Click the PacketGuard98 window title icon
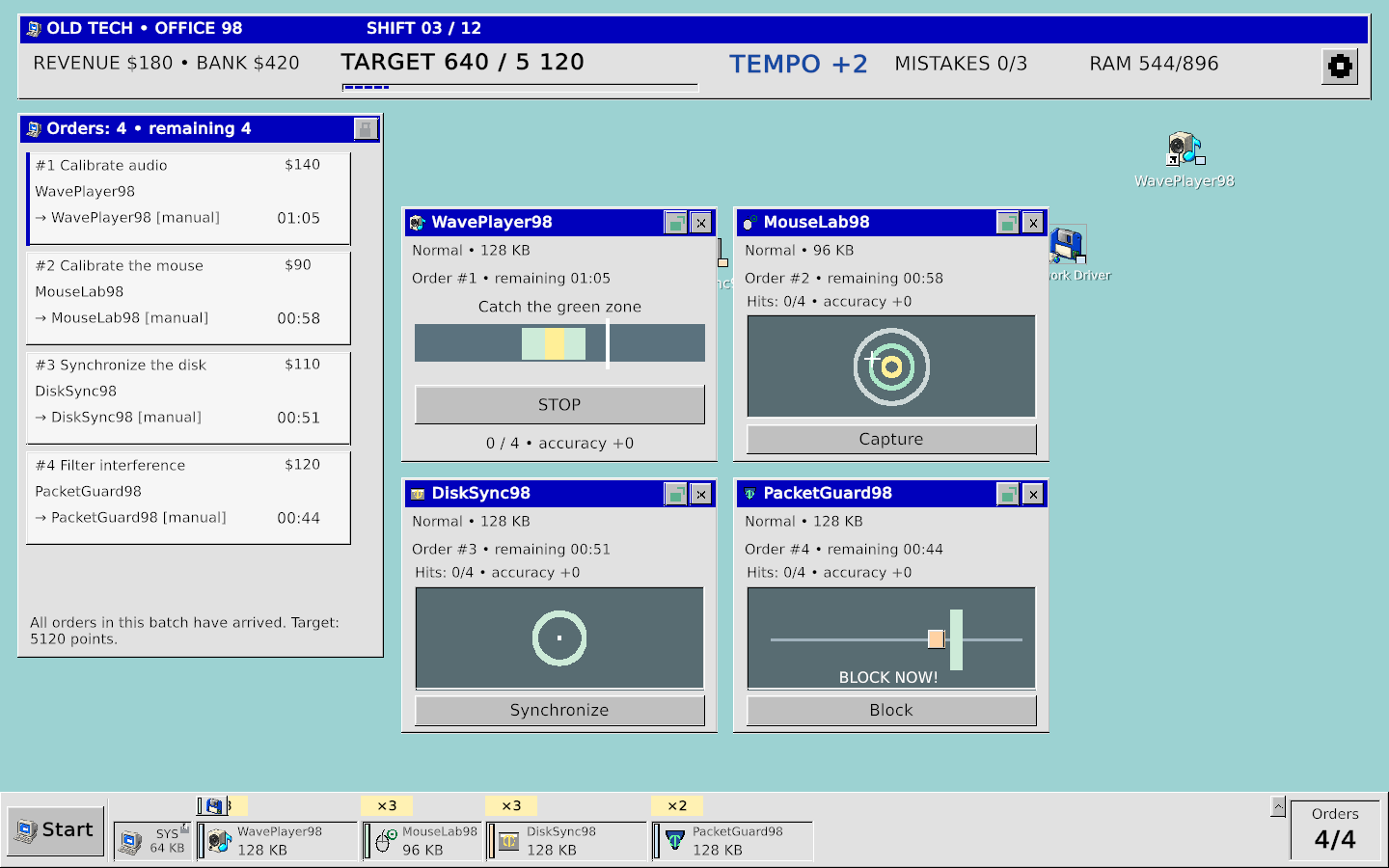The width and height of the screenshot is (1389, 868). coord(749,494)
